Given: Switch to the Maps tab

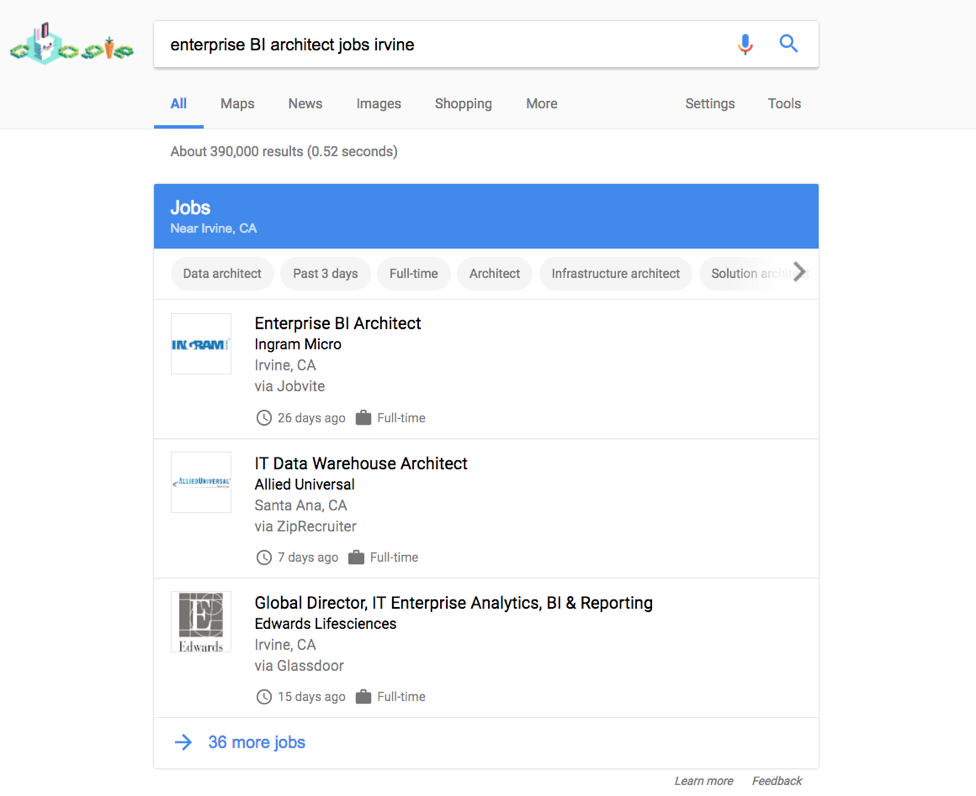Looking at the screenshot, I should [237, 104].
